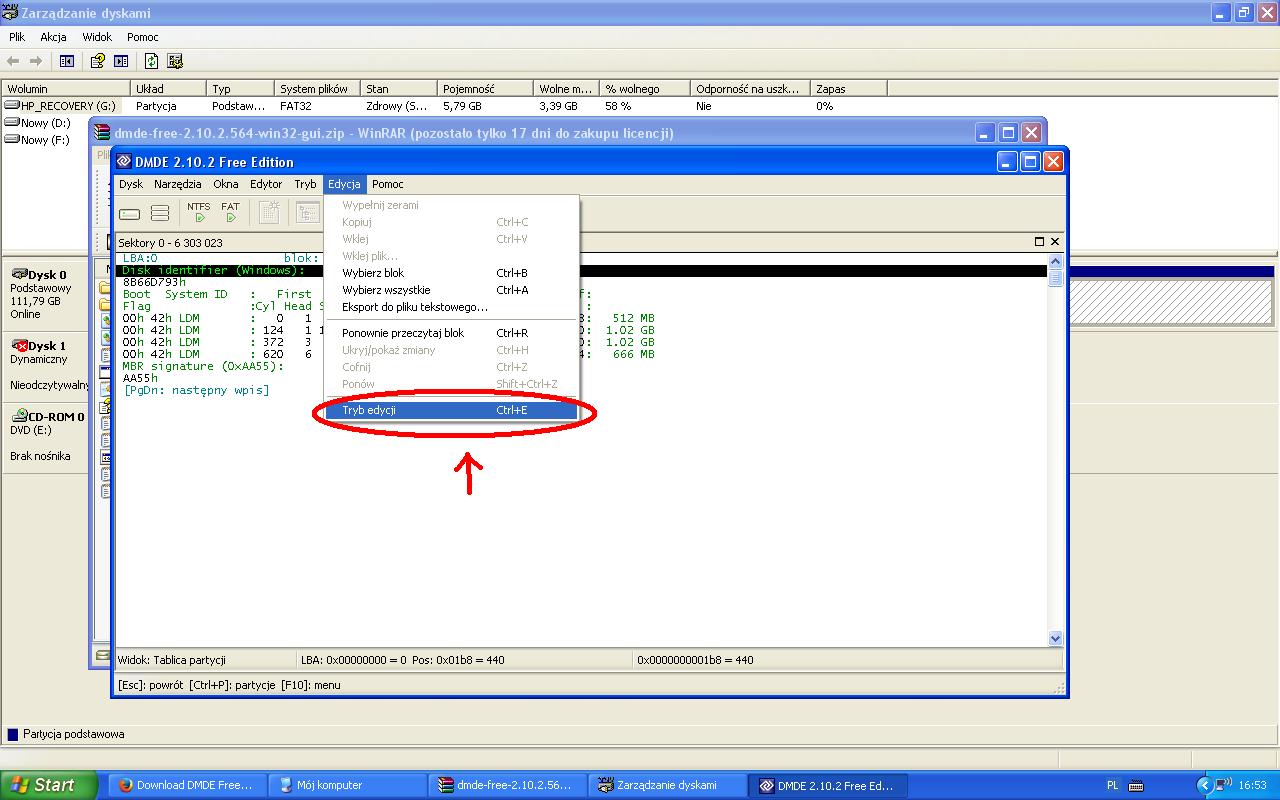This screenshot has width=1280, height=800.
Task: Click the FAT search toolbar button
Action: pyautogui.click(x=231, y=212)
